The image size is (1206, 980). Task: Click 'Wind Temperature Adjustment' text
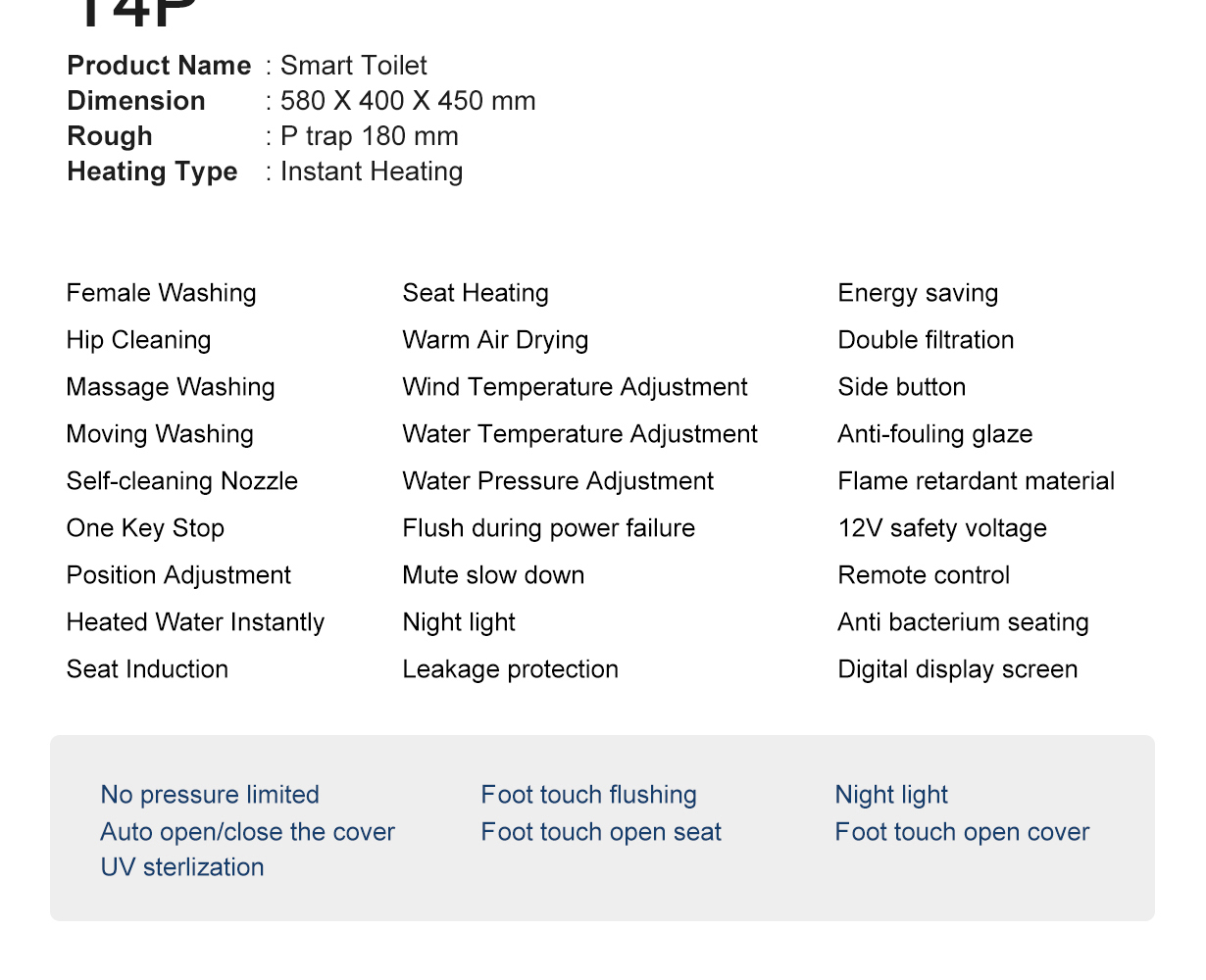[575, 387]
